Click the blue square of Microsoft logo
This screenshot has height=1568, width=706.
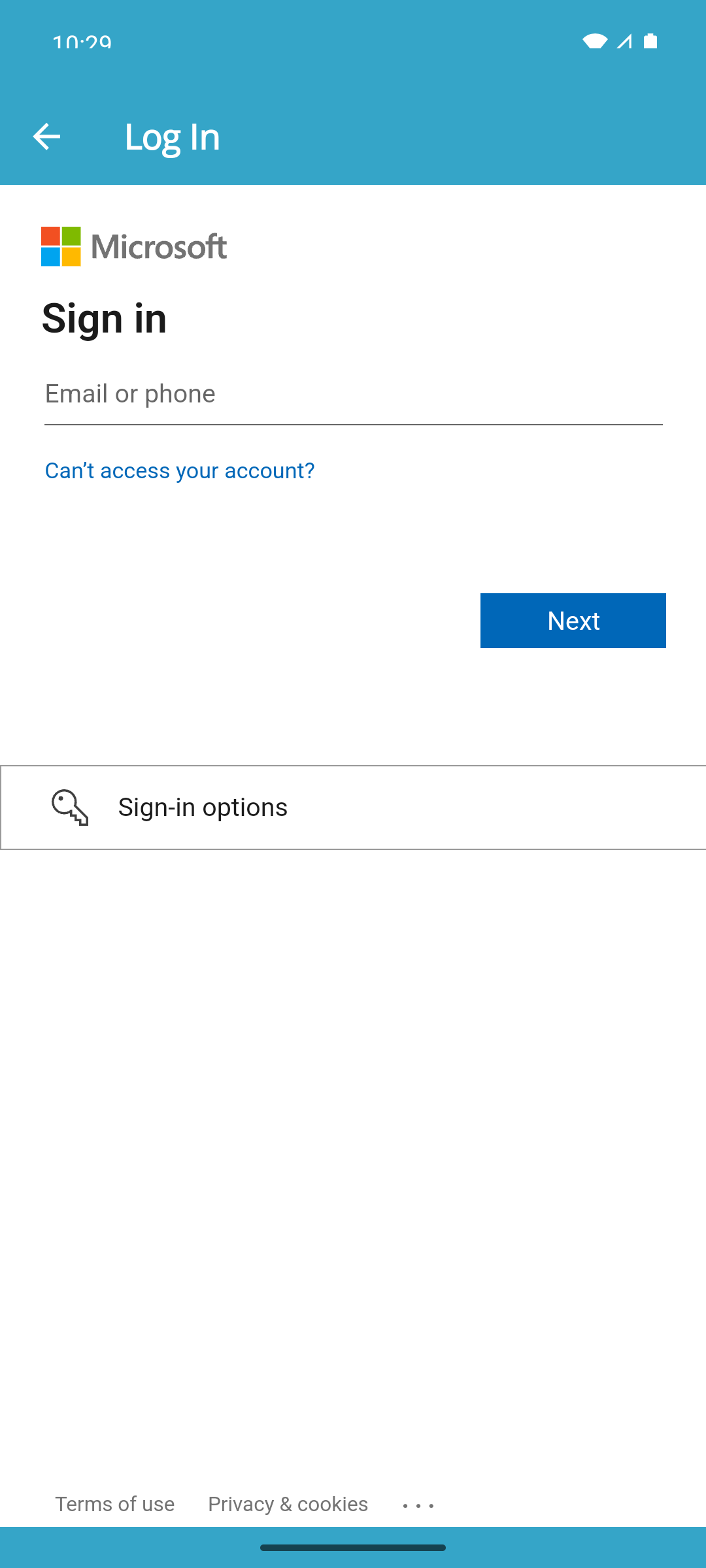[x=51, y=257]
